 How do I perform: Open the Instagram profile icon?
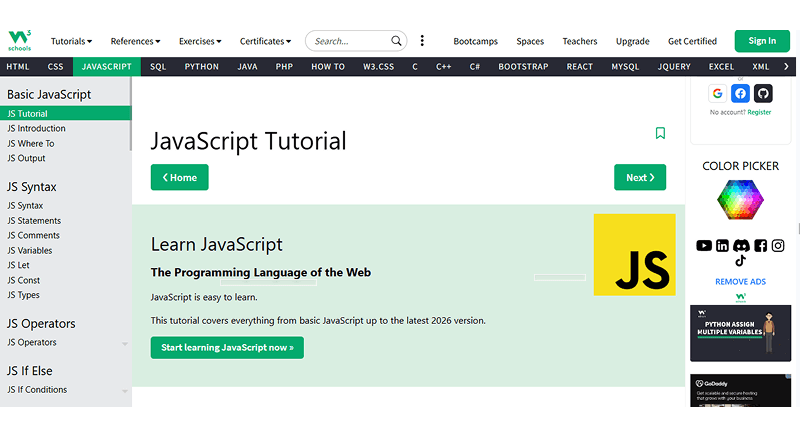point(778,245)
